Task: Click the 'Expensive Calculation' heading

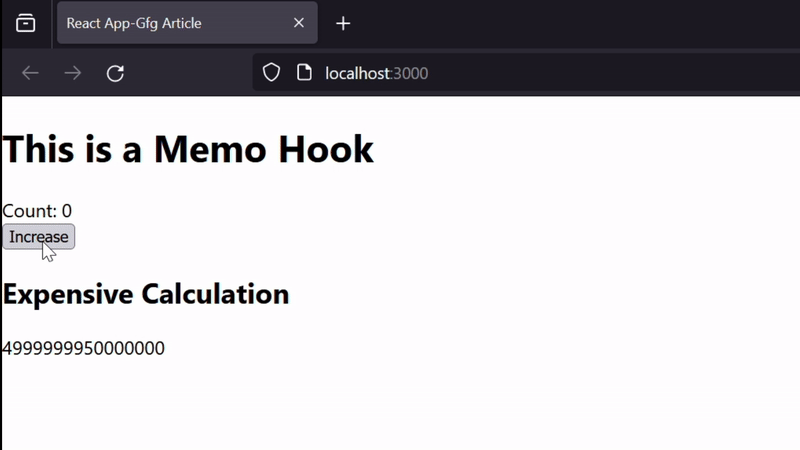Action: (146, 294)
